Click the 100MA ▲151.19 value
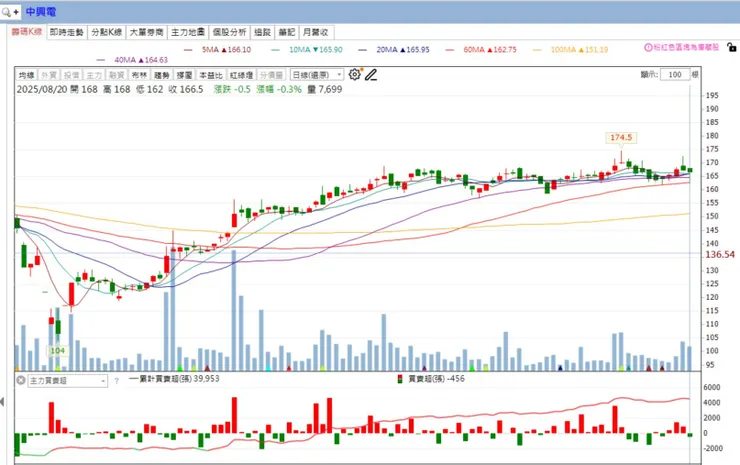Screen dimensions: 740x465 pyautogui.click(x=580, y=50)
